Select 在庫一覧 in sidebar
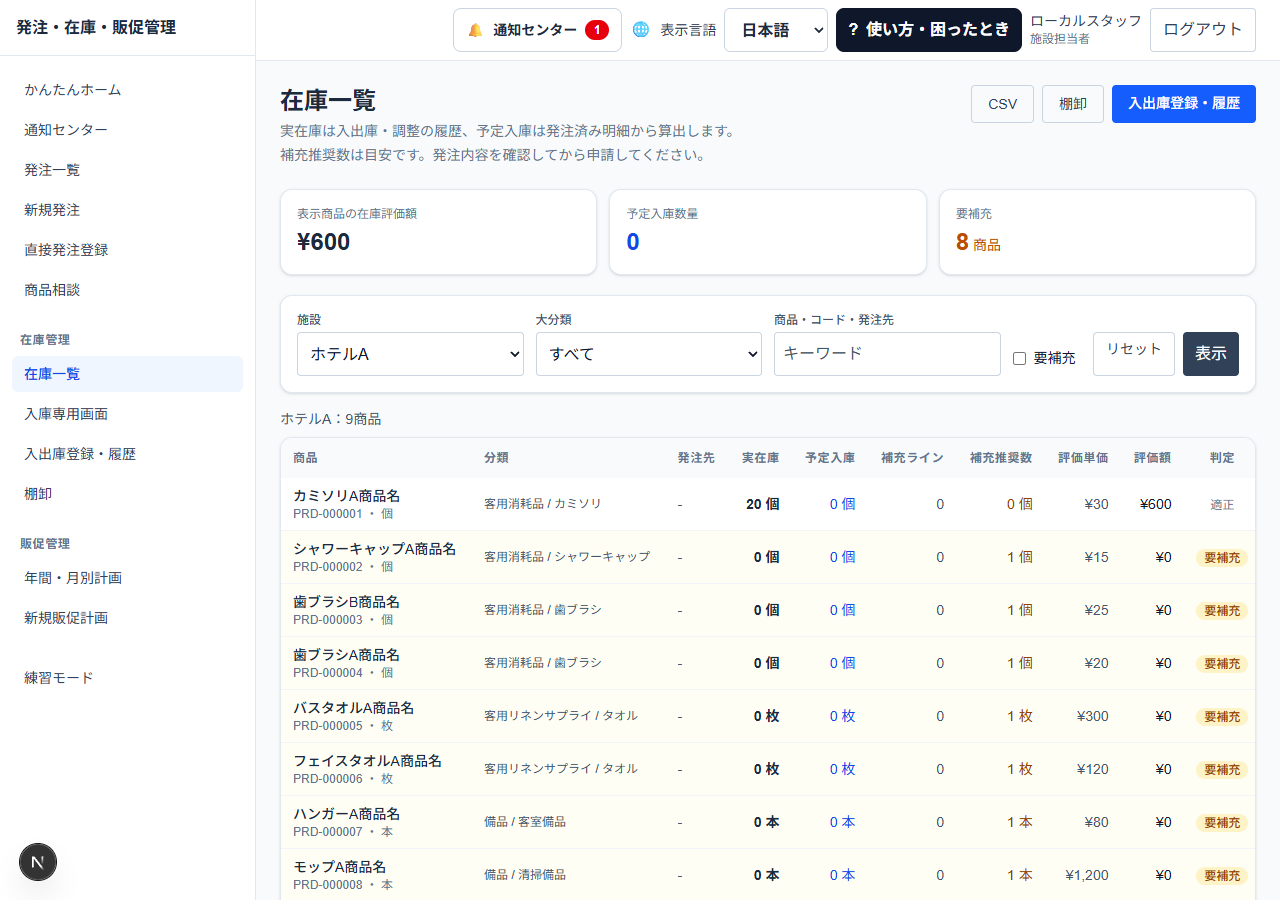1280x900 pixels. point(127,374)
